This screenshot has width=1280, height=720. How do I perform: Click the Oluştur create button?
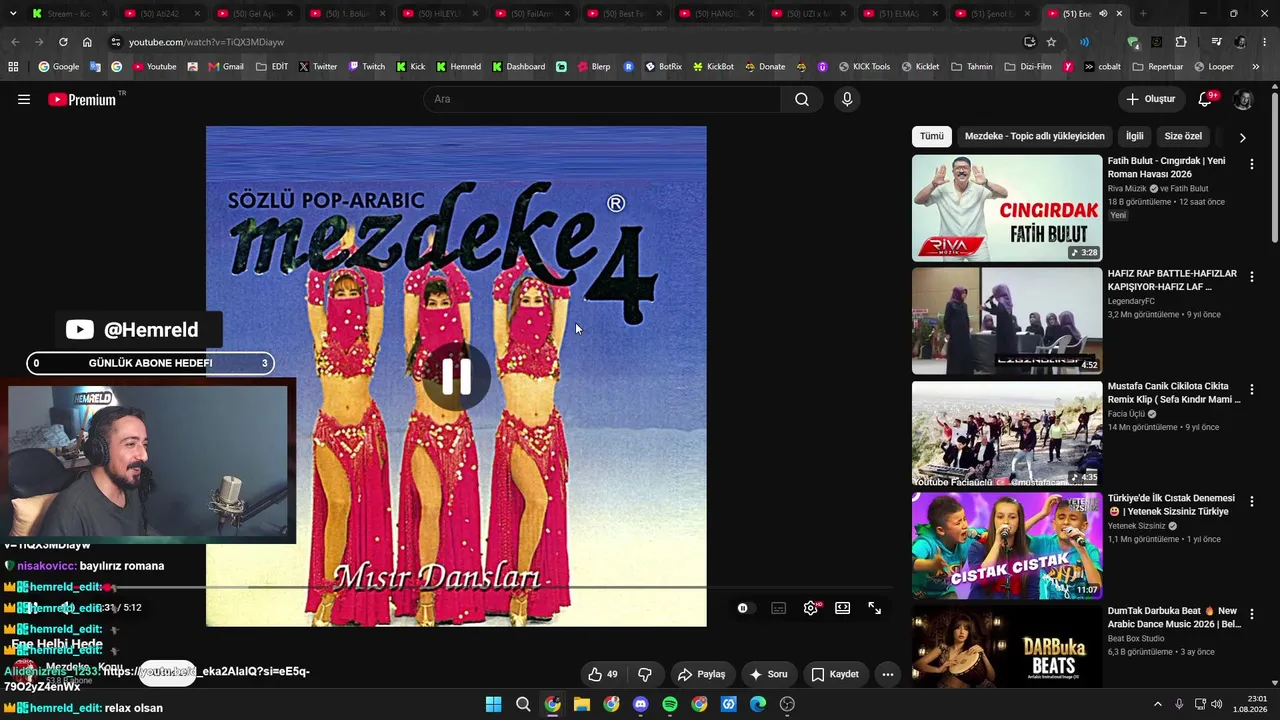point(1151,99)
